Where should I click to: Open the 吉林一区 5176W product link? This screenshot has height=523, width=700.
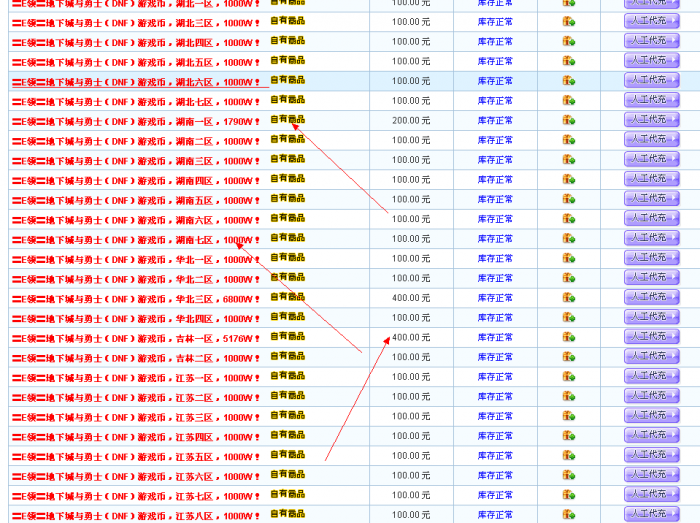(136, 338)
